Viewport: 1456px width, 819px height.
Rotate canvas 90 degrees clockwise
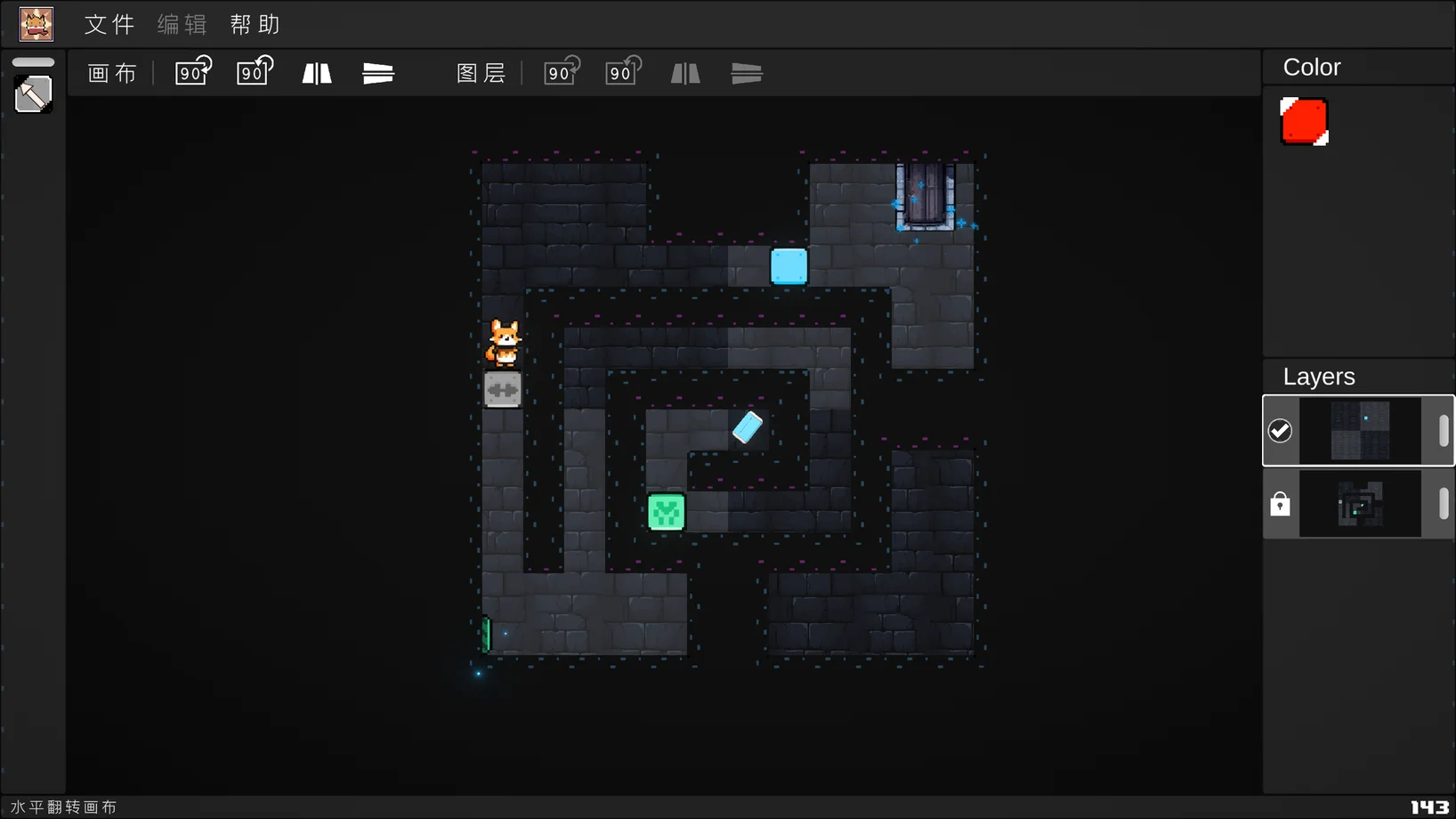(x=193, y=71)
